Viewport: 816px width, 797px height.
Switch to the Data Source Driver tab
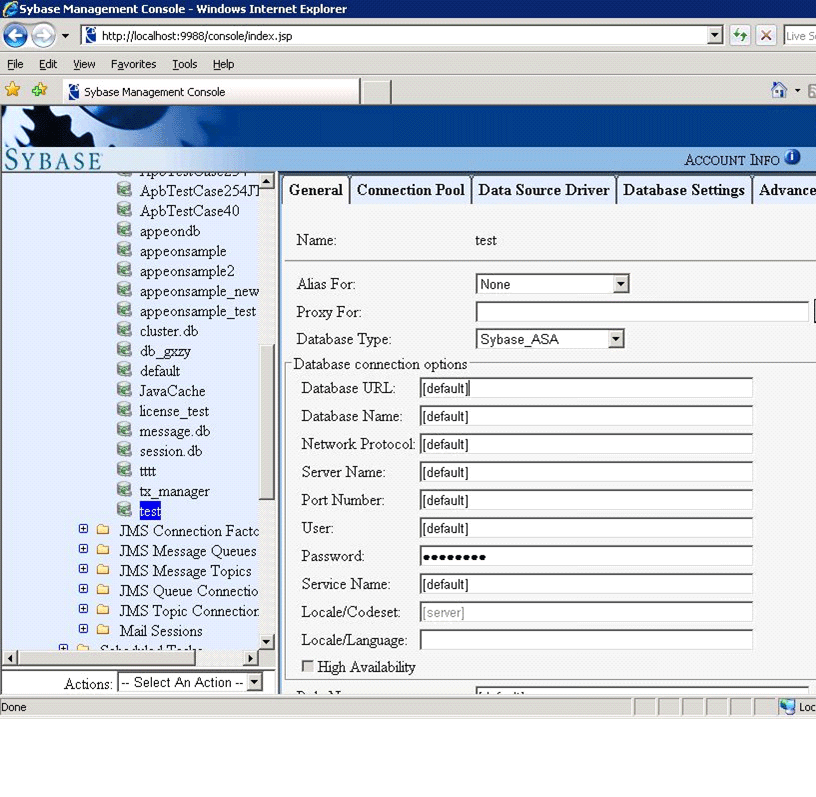pyautogui.click(x=544, y=190)
